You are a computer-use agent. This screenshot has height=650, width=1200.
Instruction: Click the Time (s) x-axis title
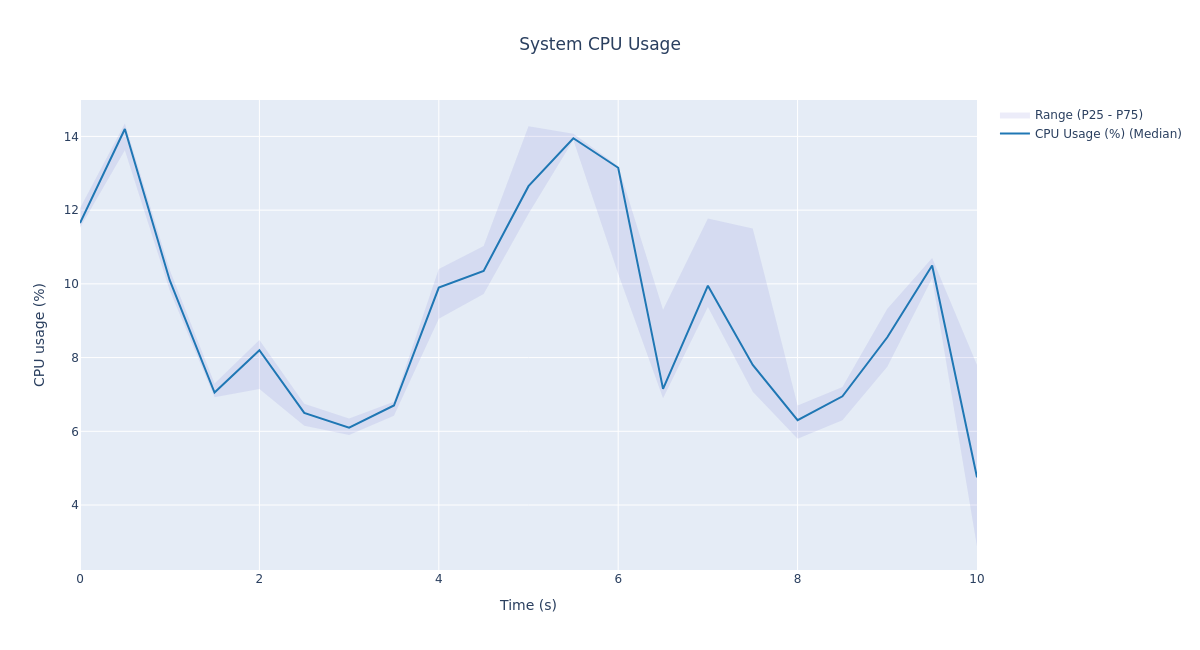coord(528,605)
